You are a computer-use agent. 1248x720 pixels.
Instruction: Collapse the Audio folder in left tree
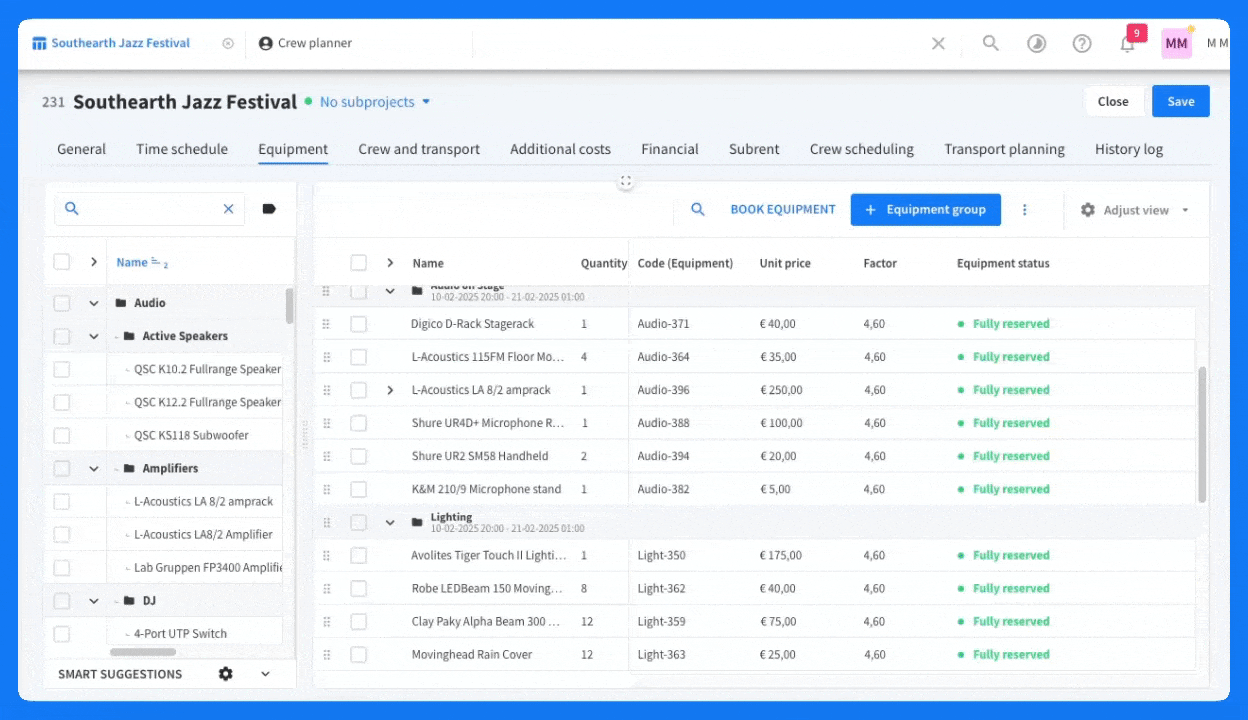[94, 303]
